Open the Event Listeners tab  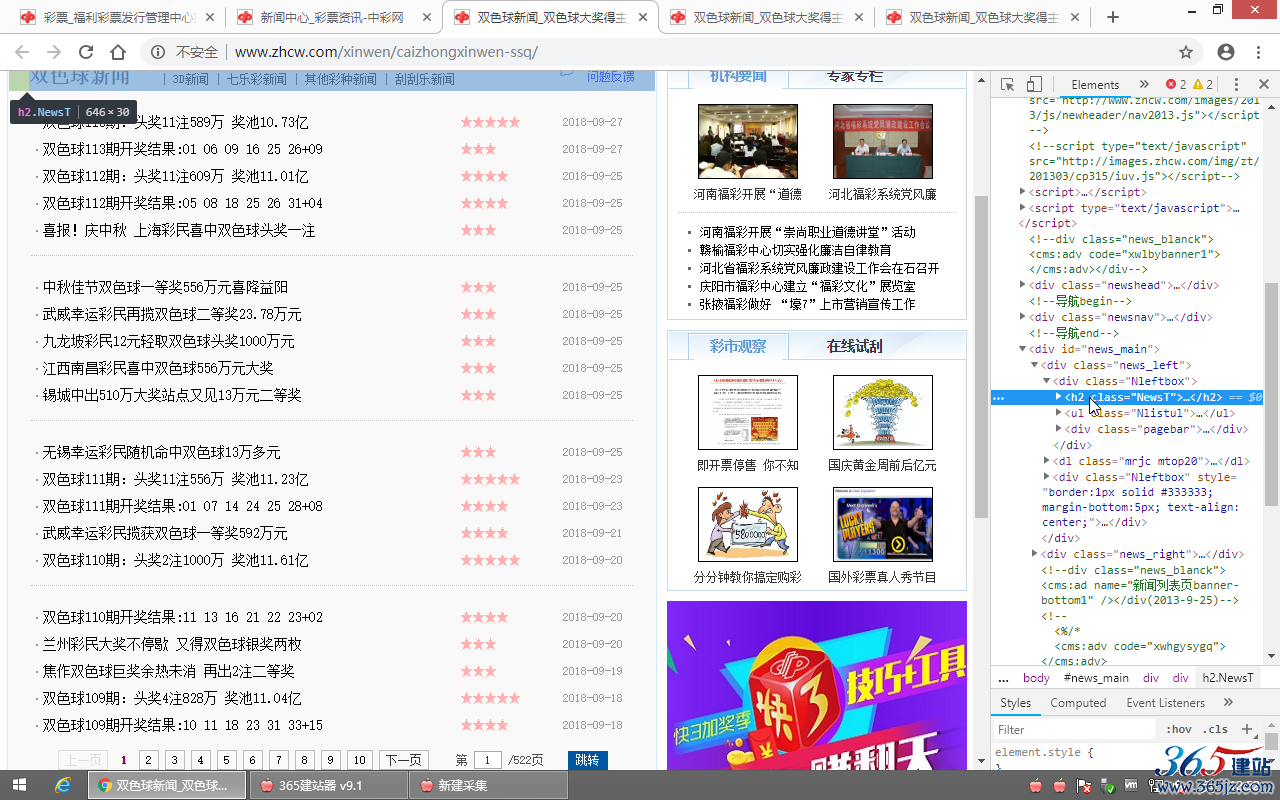click(1165, 703)
